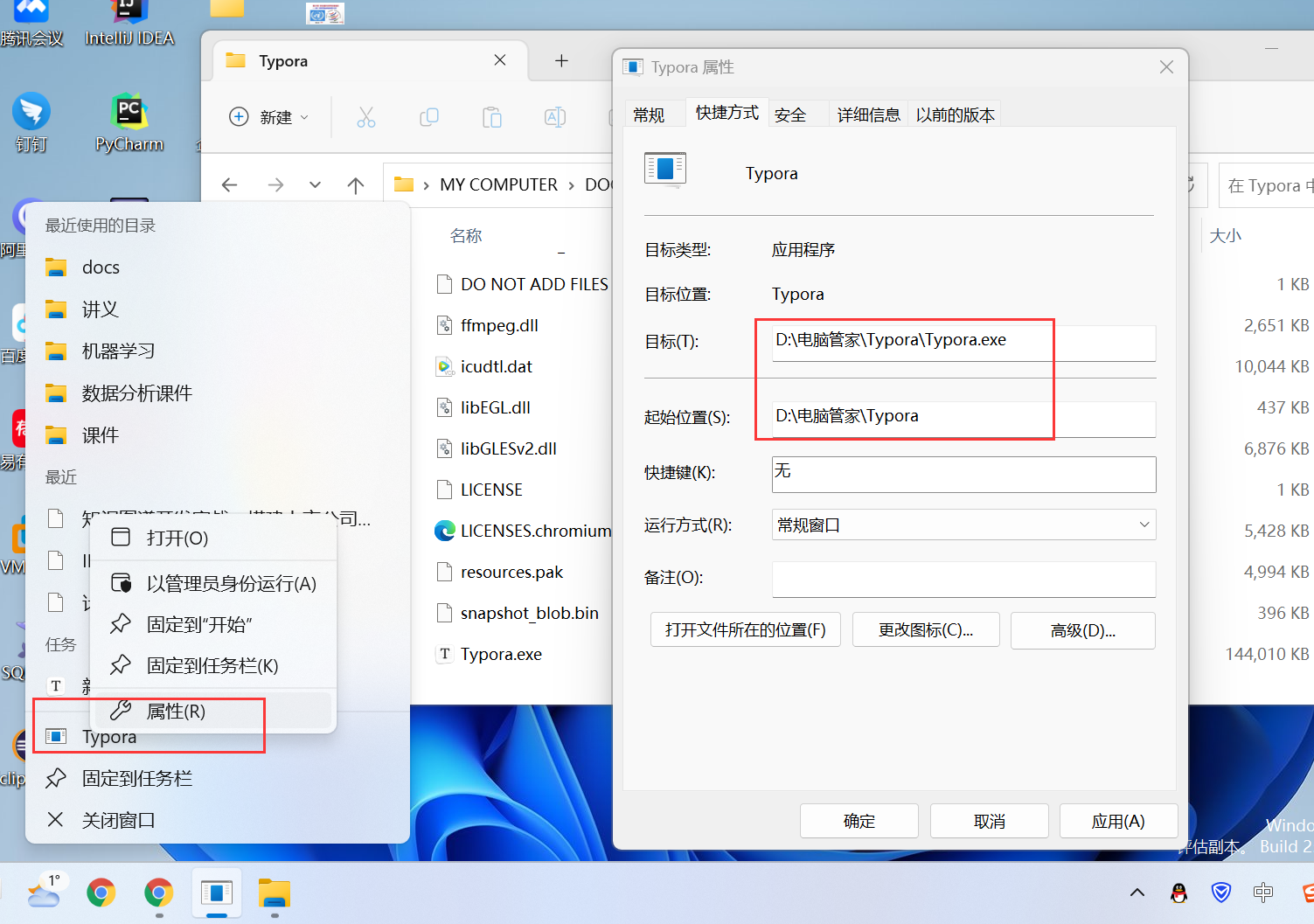This screenshot has width=1314, height=924.
Task: Click inside the 备注 input field
Action: point(962,579)
